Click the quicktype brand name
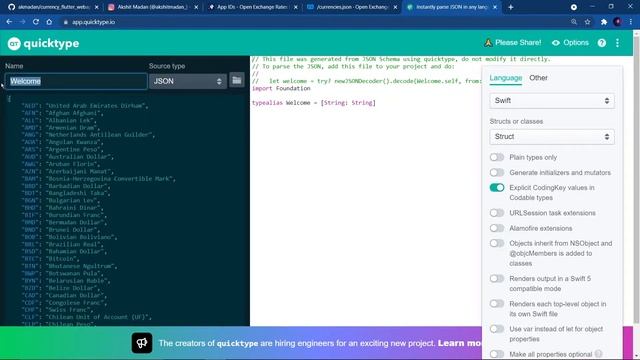Image resolution: width=640 pixels, height=360 pixels. tap(51, 43)
